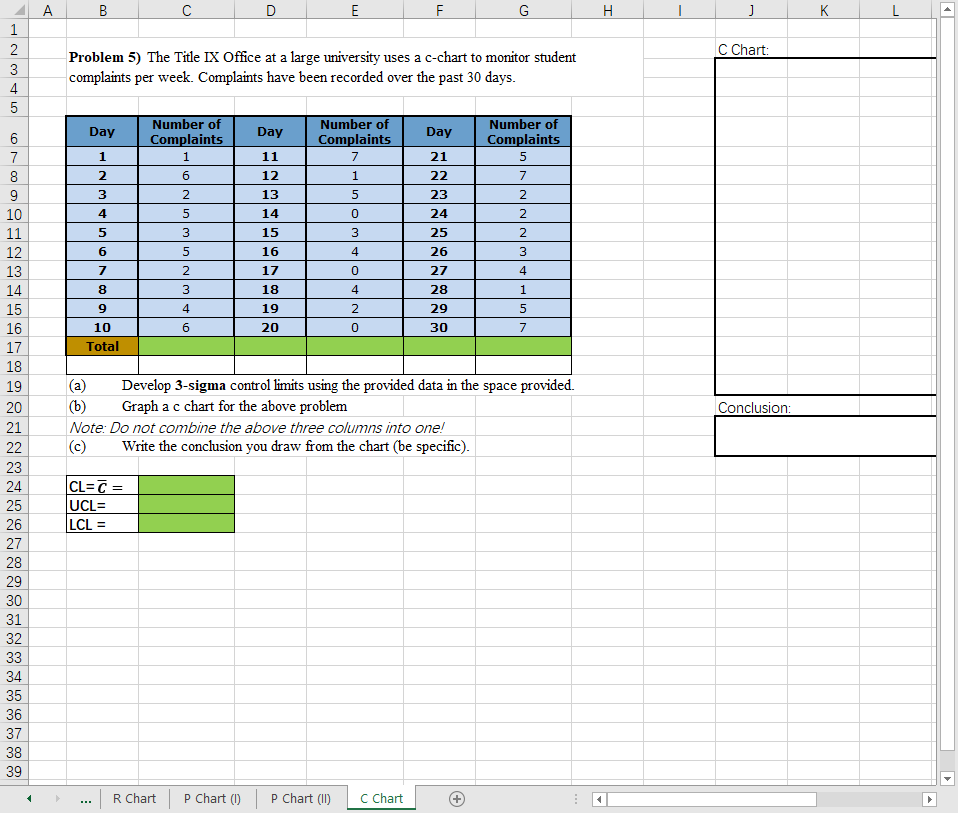Select column B header
Image resolution: width=958 pixels, height=813 pixels.
[103, 10]
